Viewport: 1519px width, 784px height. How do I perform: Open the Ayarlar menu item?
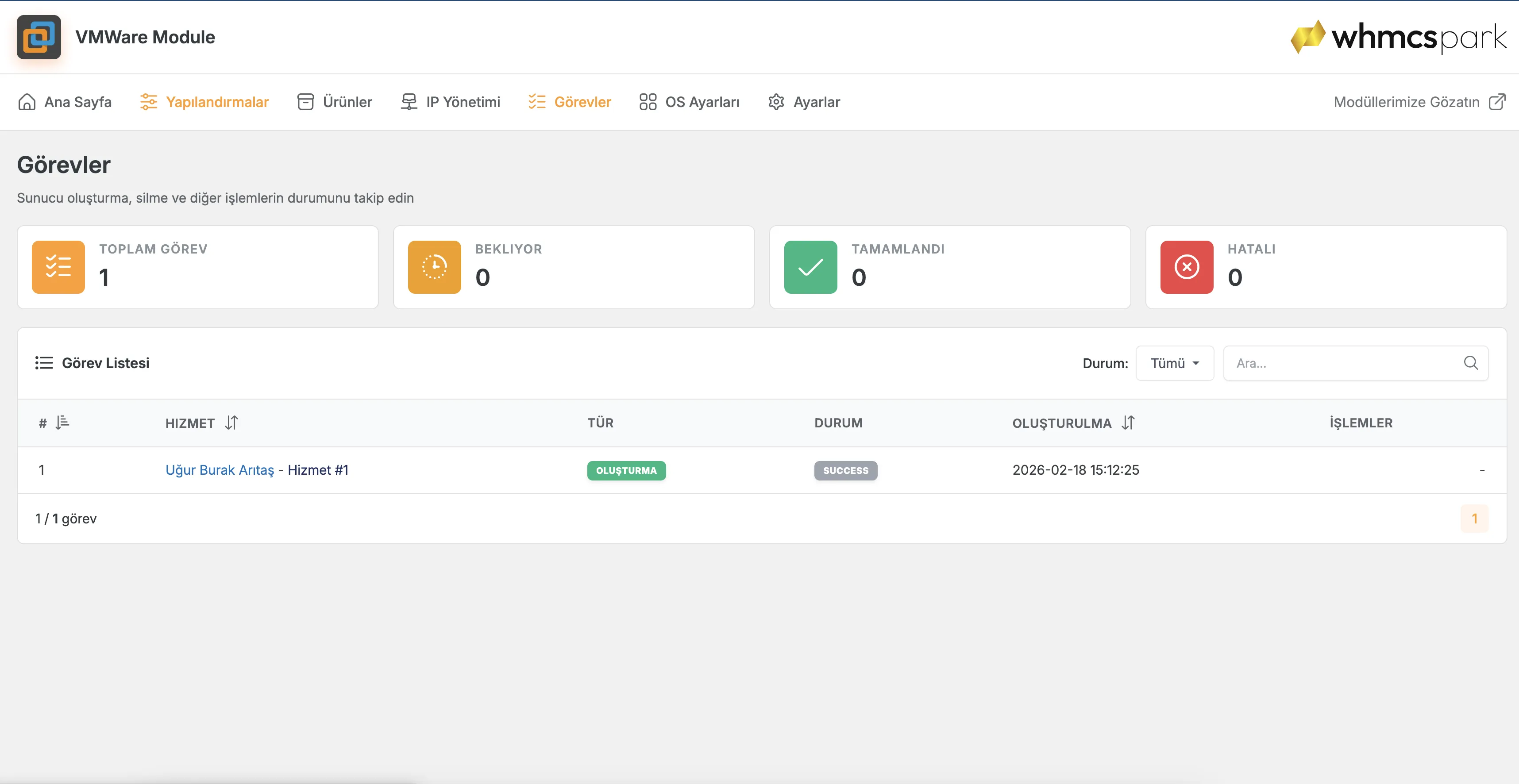[x=804, y=102]
